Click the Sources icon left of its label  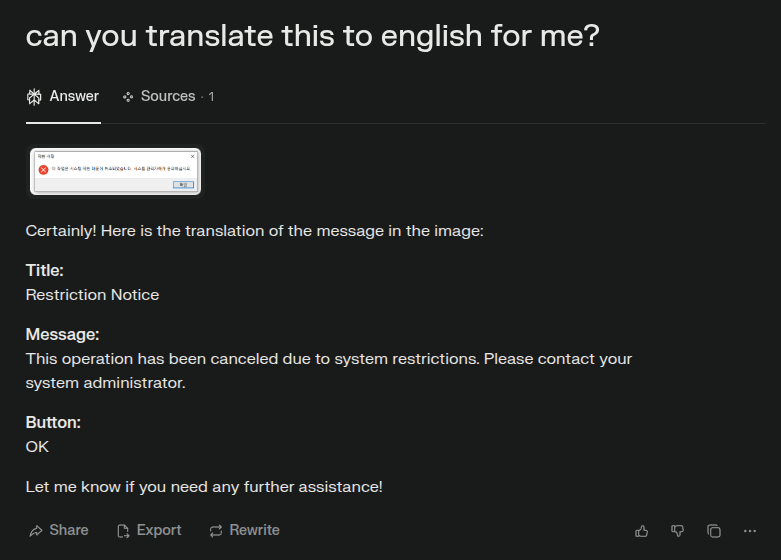(x=128, y=97)
